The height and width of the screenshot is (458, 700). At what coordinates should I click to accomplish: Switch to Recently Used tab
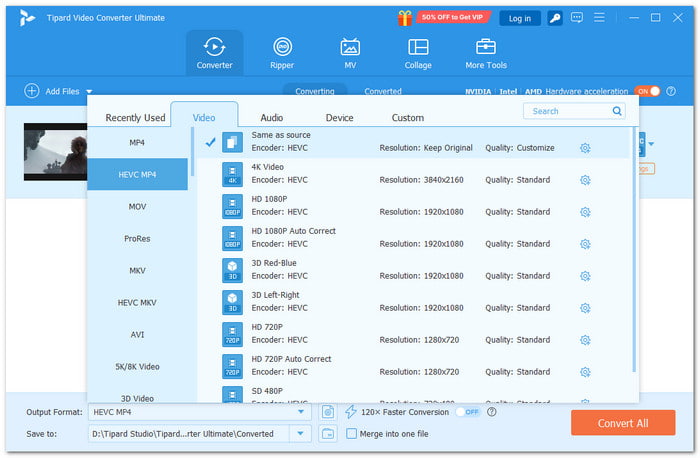tap(135, 117)
